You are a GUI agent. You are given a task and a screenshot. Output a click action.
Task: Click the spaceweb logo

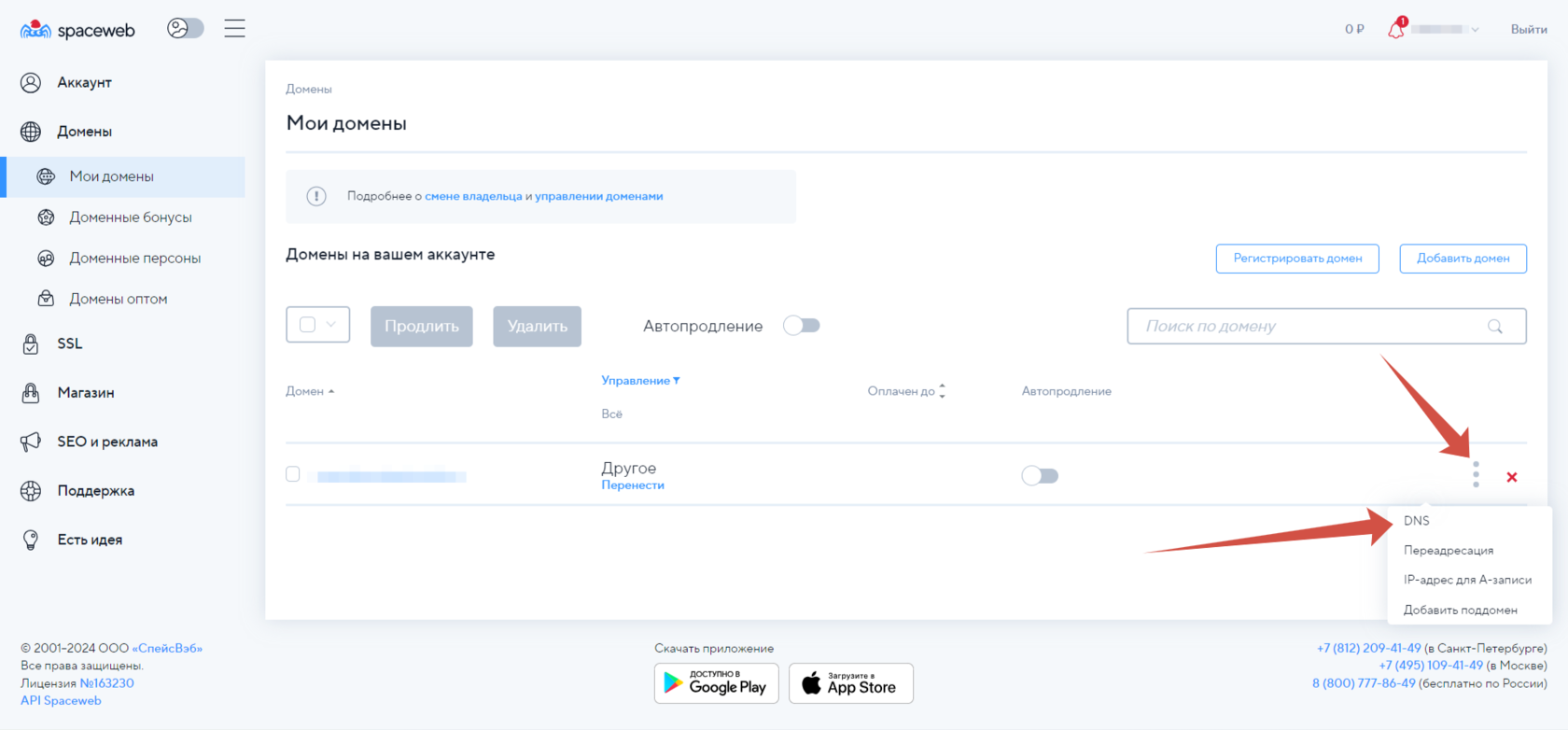tap(78, 30)
